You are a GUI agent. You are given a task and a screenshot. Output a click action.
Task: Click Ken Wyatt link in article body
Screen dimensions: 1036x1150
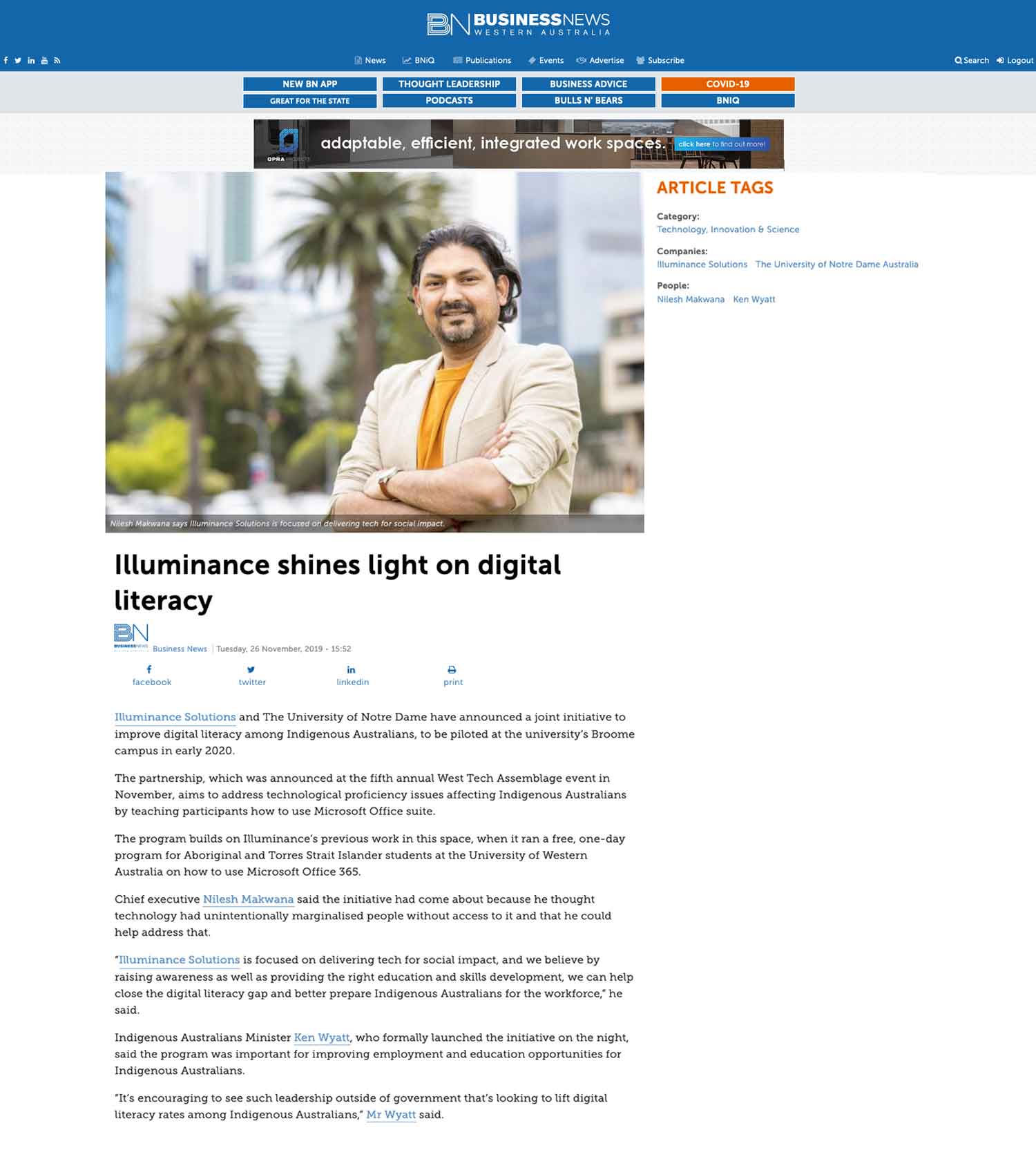coord(322,1037)
